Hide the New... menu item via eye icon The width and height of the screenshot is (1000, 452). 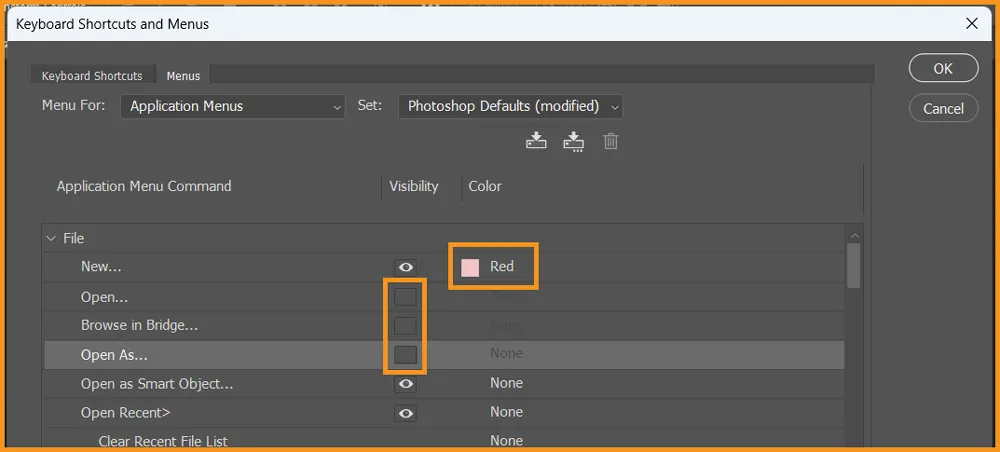coord(405,267)
